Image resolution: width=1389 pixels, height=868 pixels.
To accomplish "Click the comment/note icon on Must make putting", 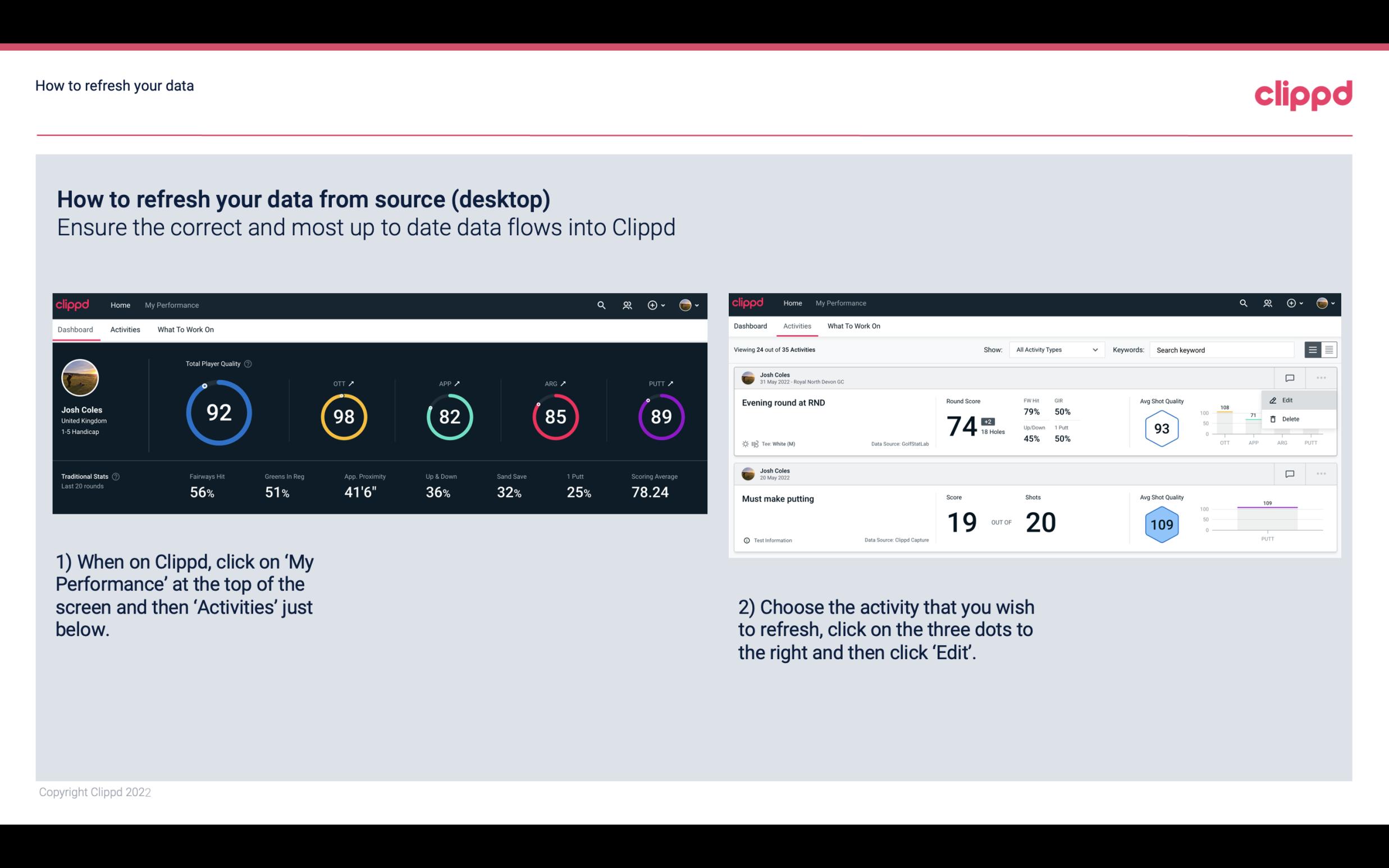I will pos(1290,473).
